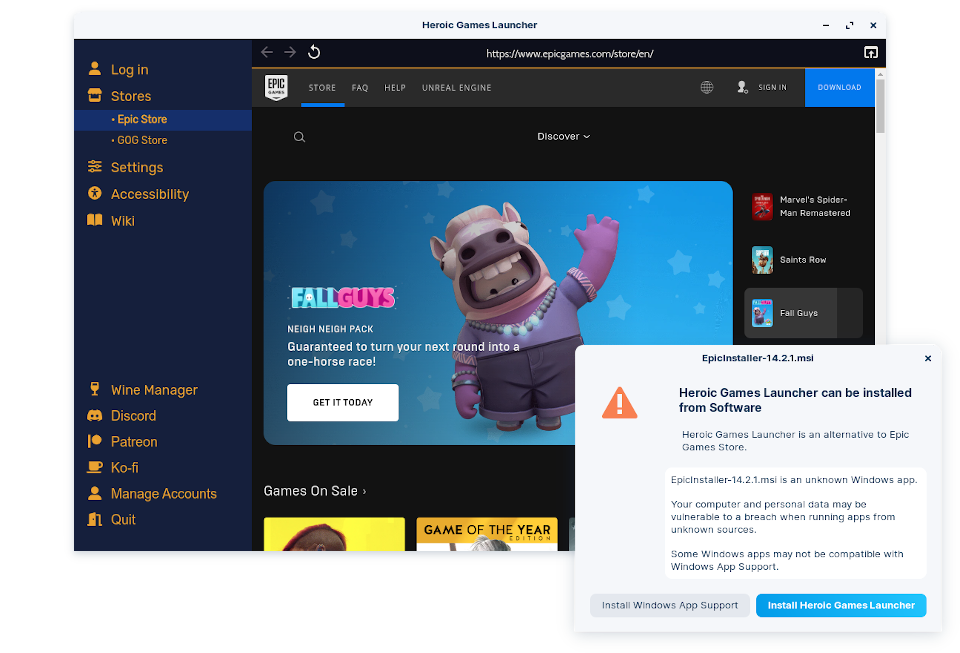Viewport: 960px width, 653px height.
Task: Click Install Heroic Games Launcher button
Action: 841,605
